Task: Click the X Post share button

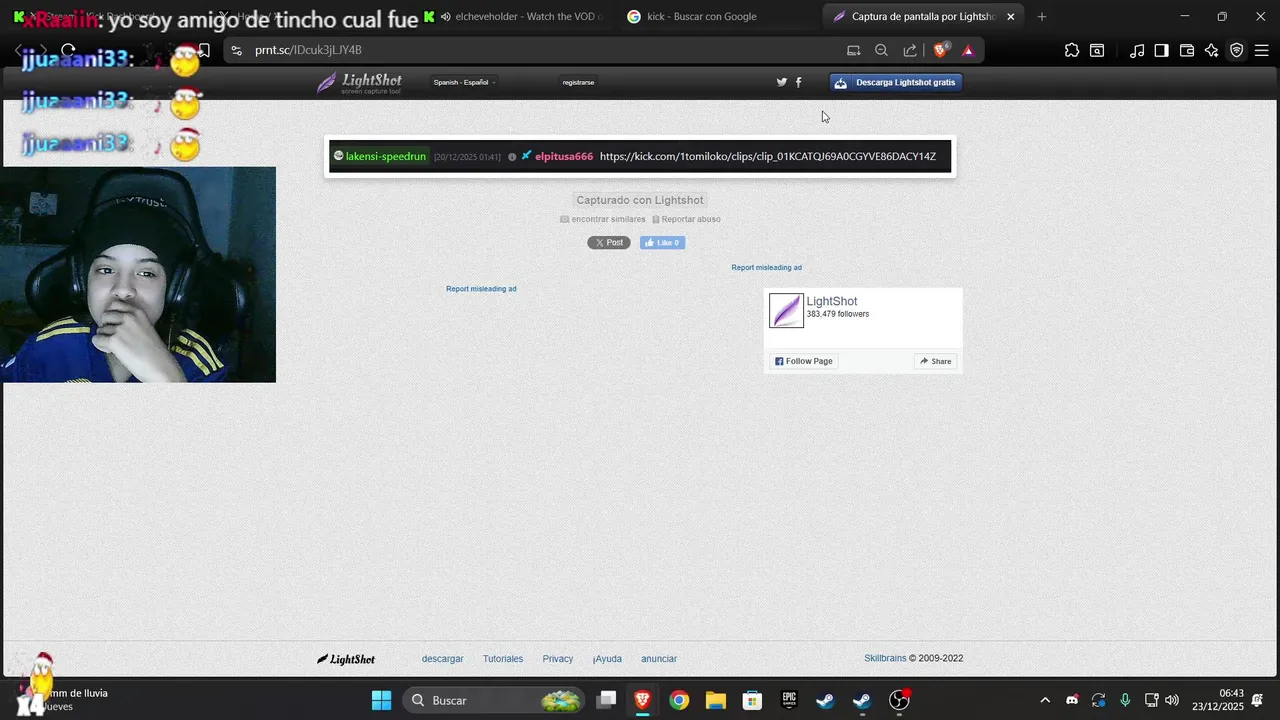Action: pos(608,242)
